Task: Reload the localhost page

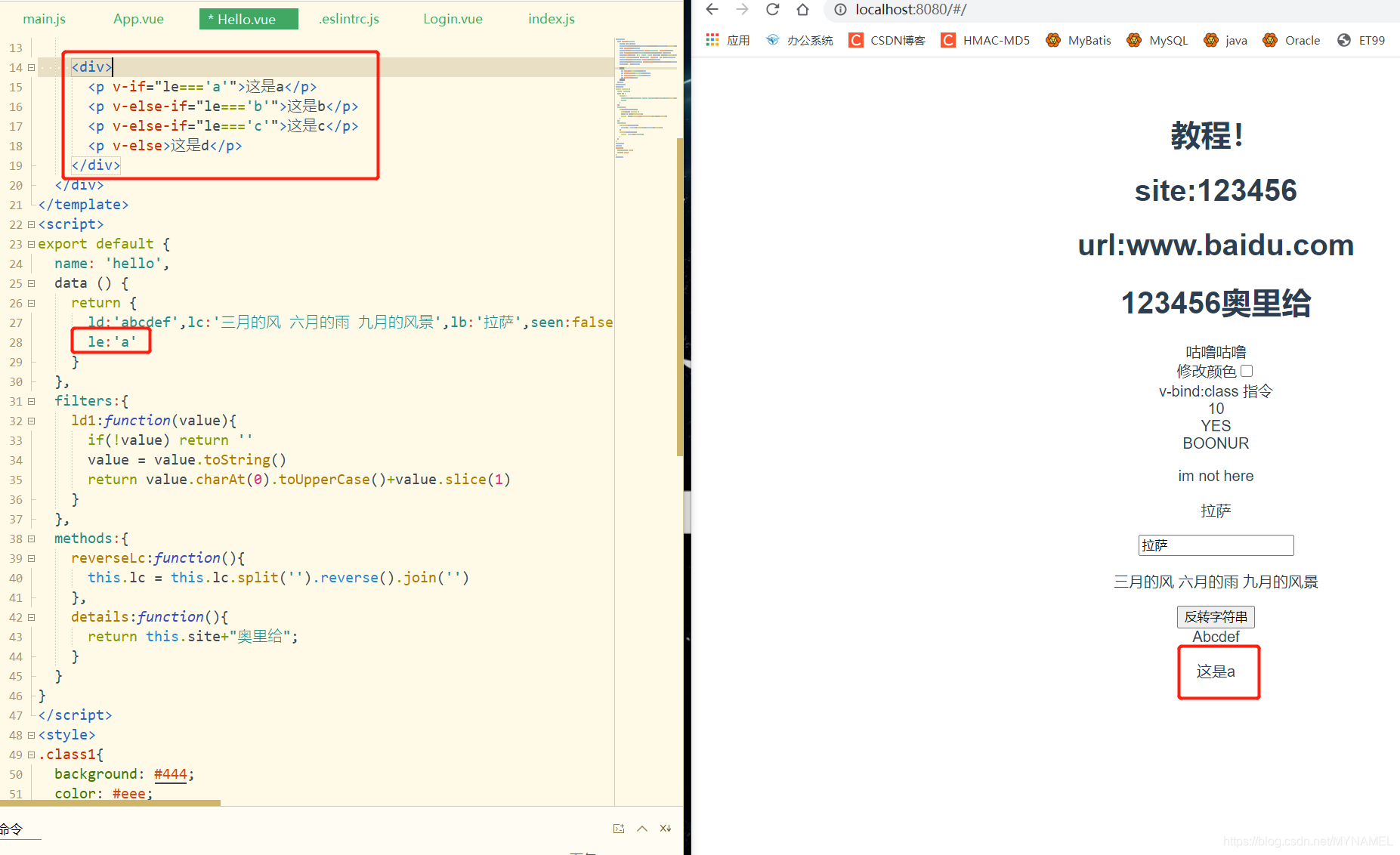Action: tap(772, 9)
